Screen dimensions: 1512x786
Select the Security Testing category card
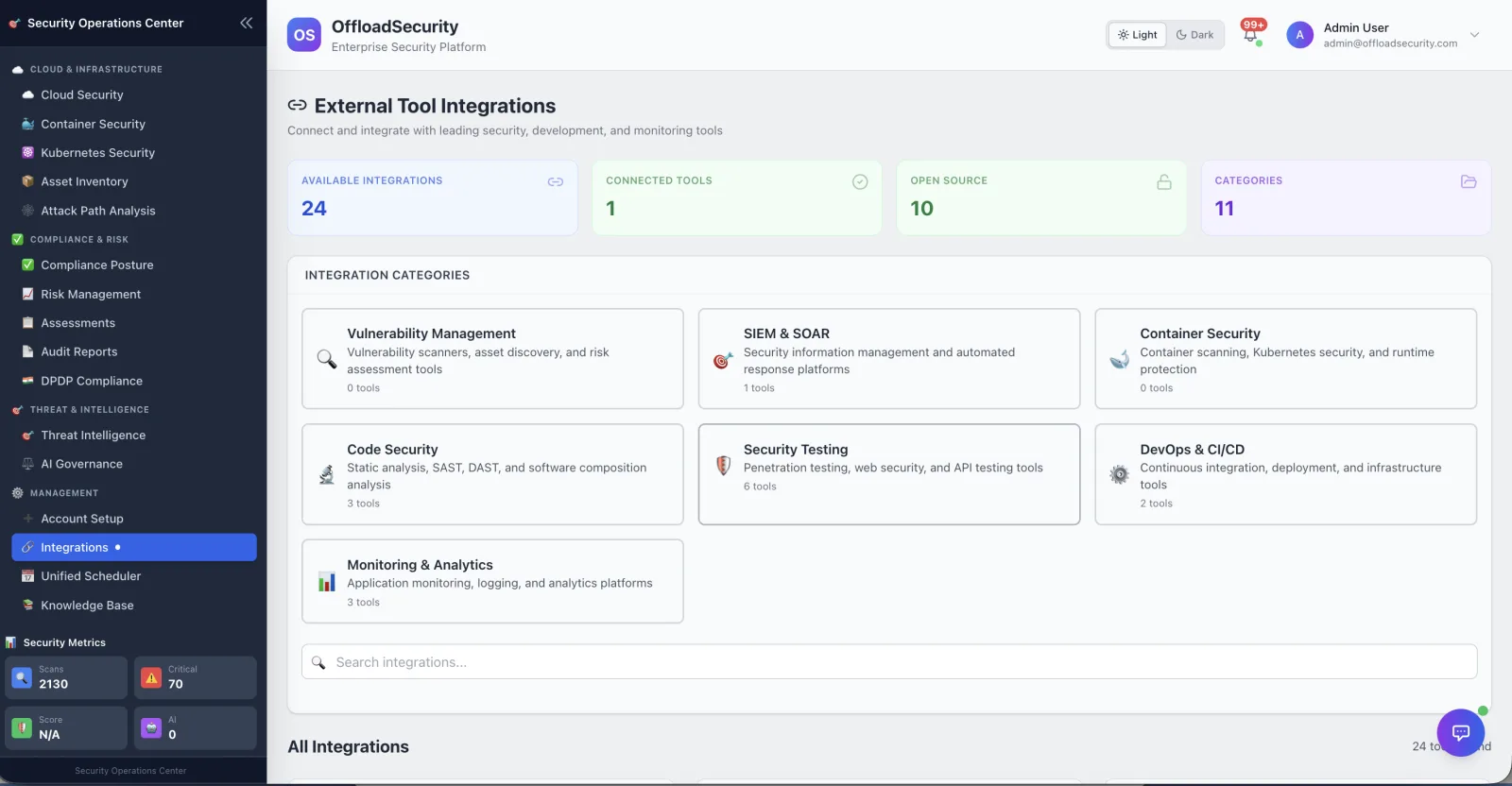pyautogui.click(x=889, y=474)
